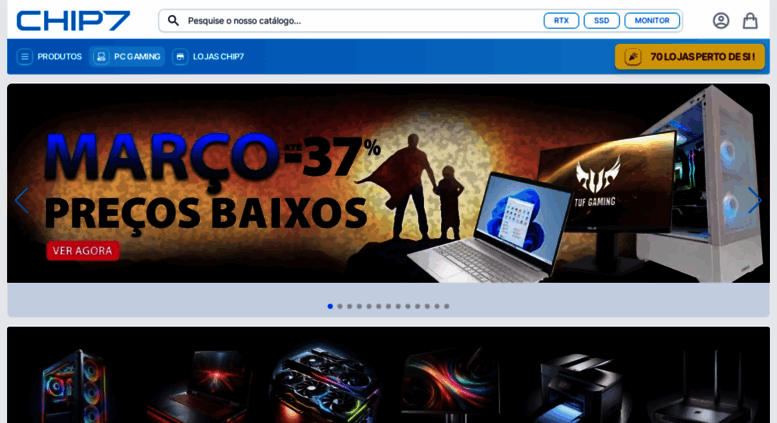Click the VER AGORA button
This screenshot has width=777, height=423.
(x=83, y=251)
